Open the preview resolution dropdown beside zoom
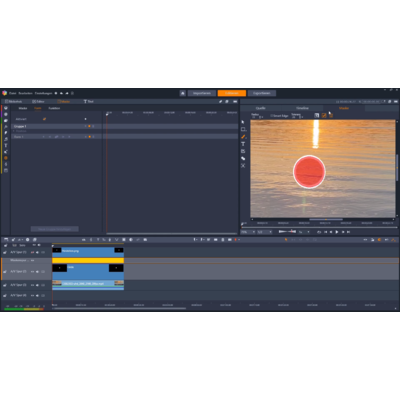 [265, 232]
